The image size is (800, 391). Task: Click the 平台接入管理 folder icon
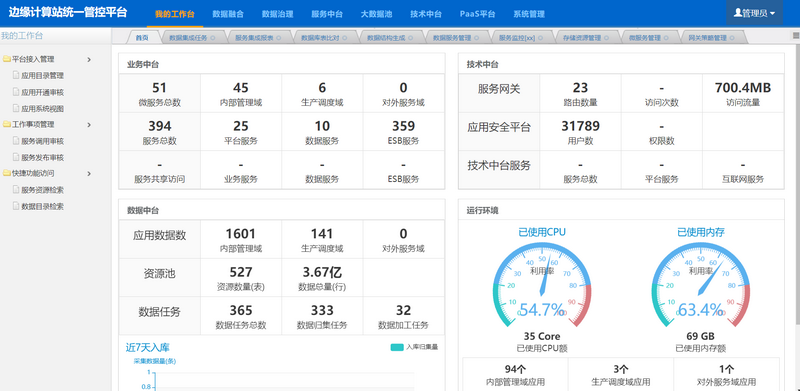coord(7,59)
